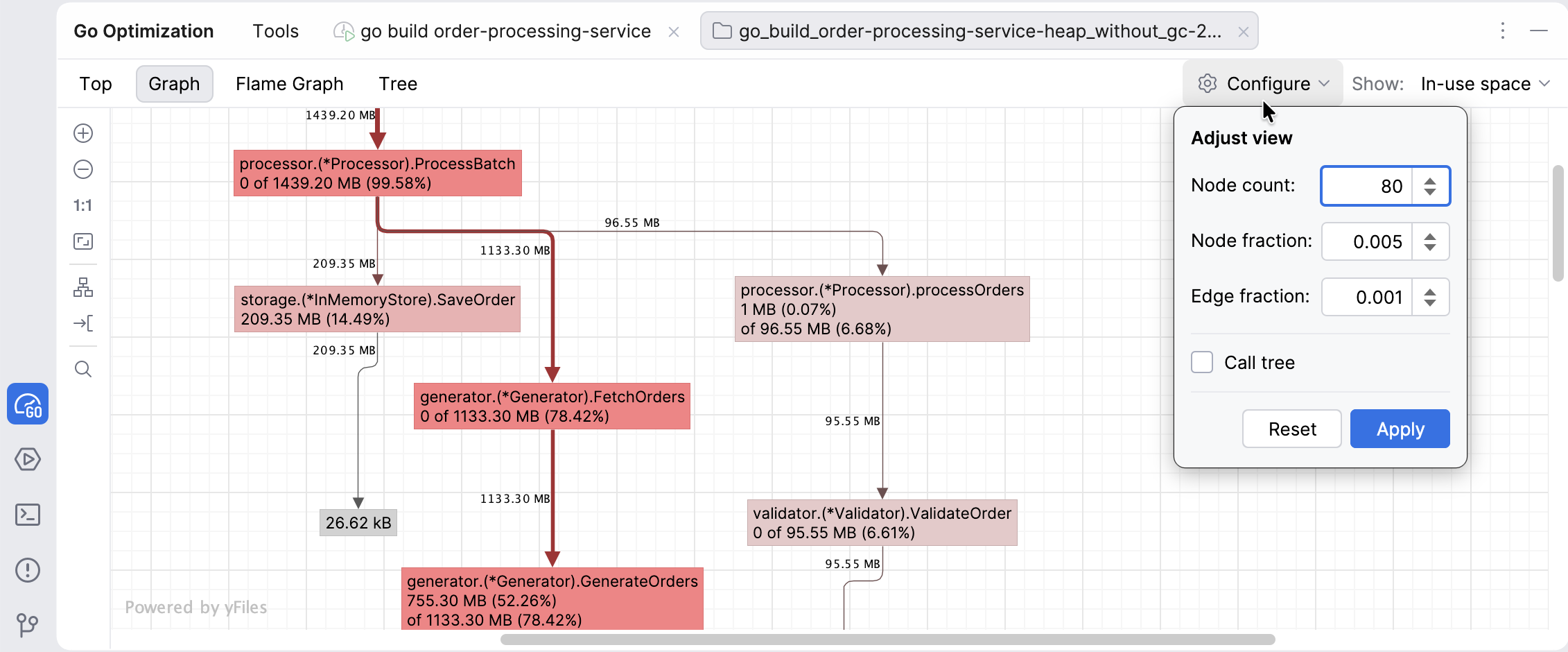The width and height of the screenshot is (1568, 652).
Task: Select the GenerateOrders graph node
Action: click(552, 599)
